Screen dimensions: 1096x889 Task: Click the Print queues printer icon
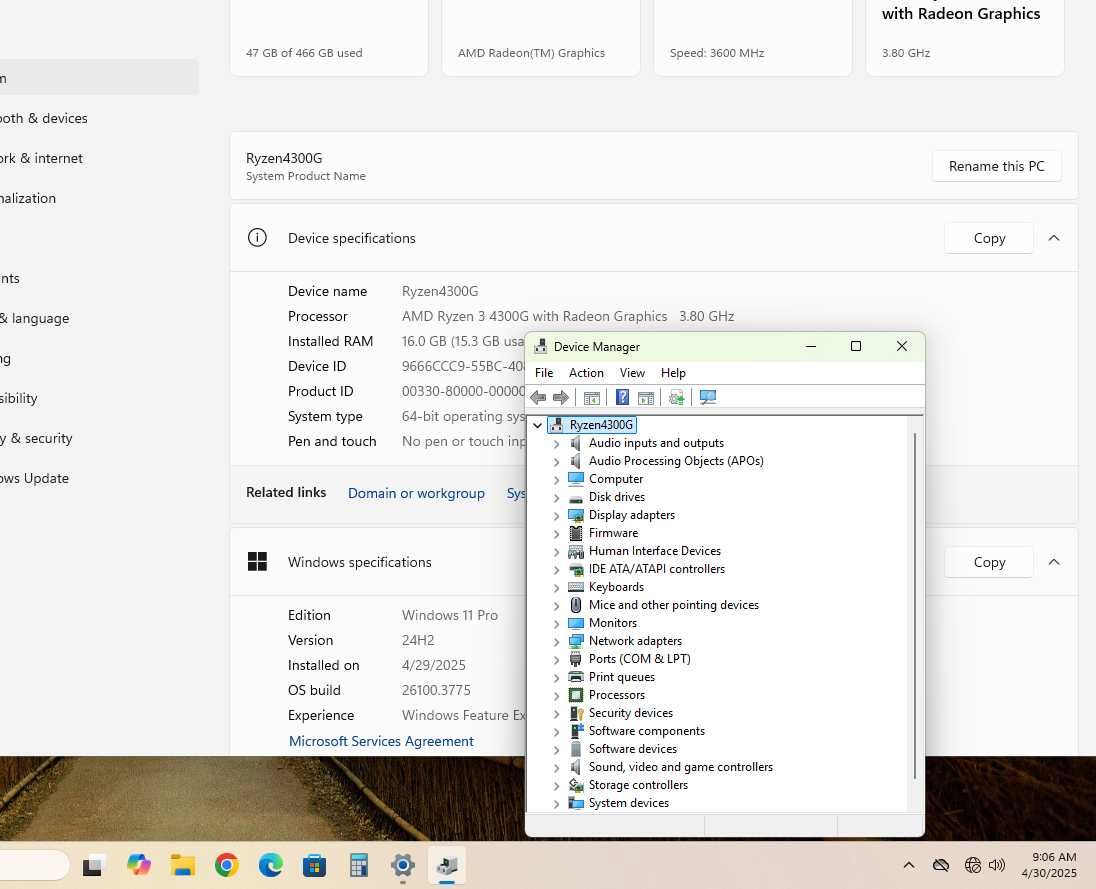point(576,677)
